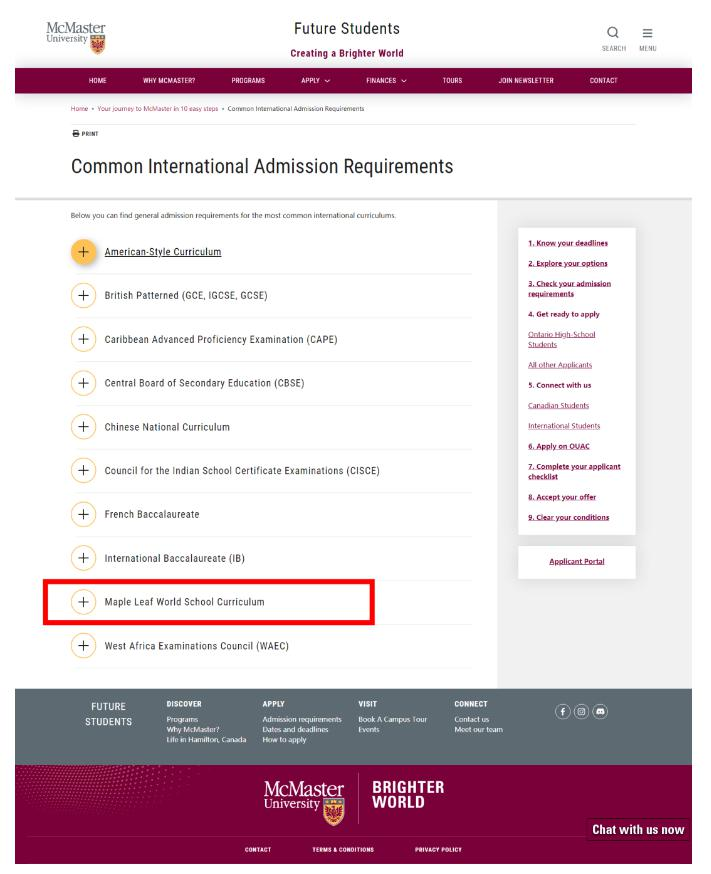Screen dimensions: 711x874
Task: Click the McMaster University logo in header
Action: click(77, 34)
